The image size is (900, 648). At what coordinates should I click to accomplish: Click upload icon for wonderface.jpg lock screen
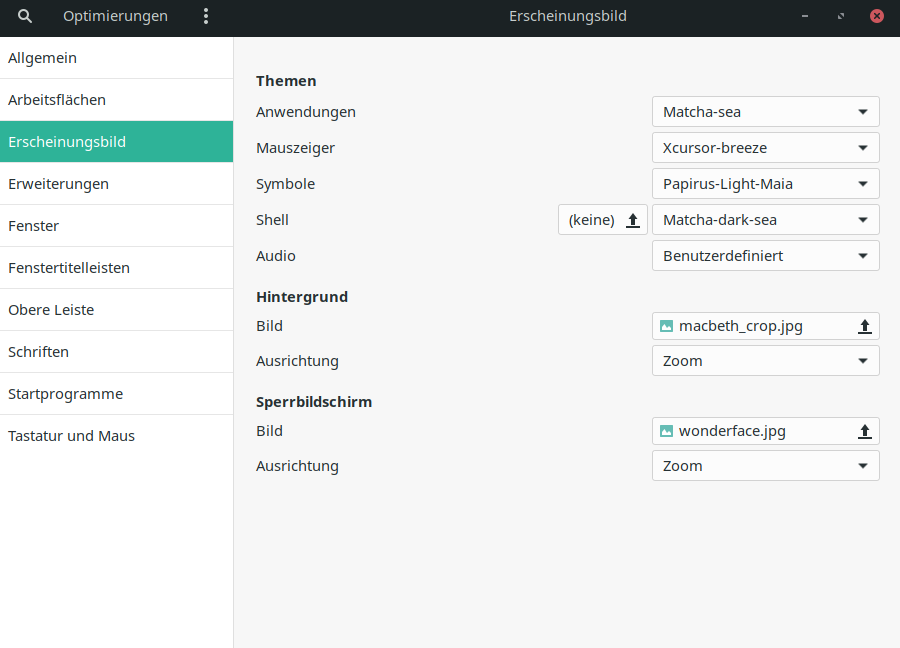click(x=865, y=431)
